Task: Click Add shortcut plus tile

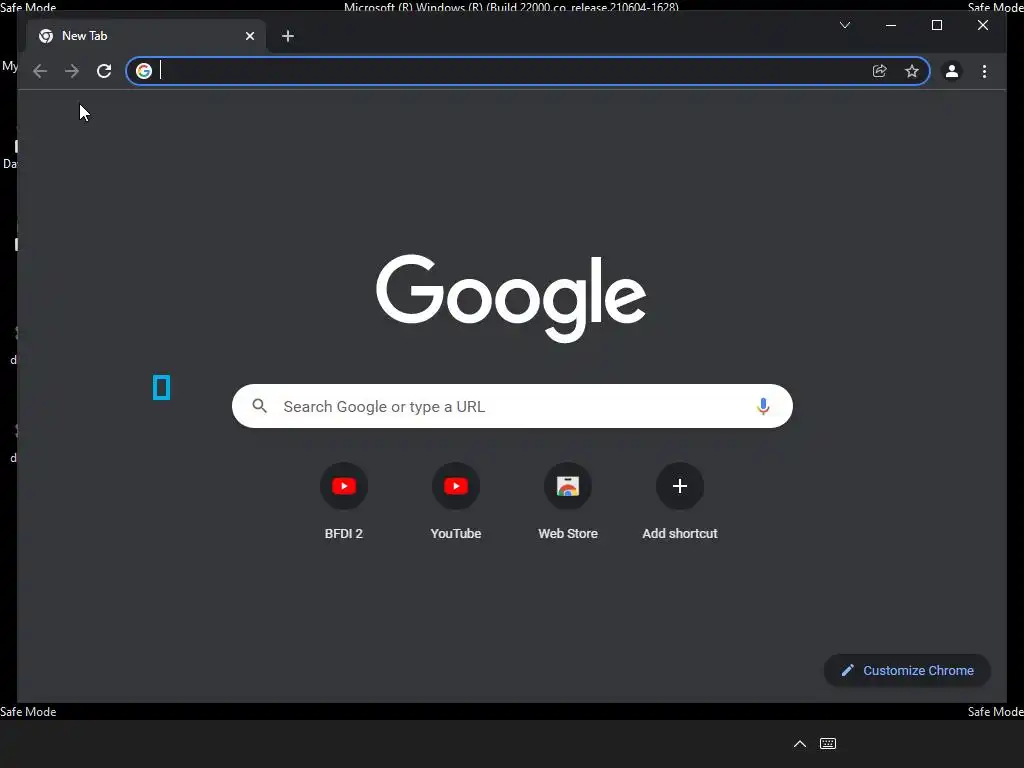Action: tap(680, 502)
